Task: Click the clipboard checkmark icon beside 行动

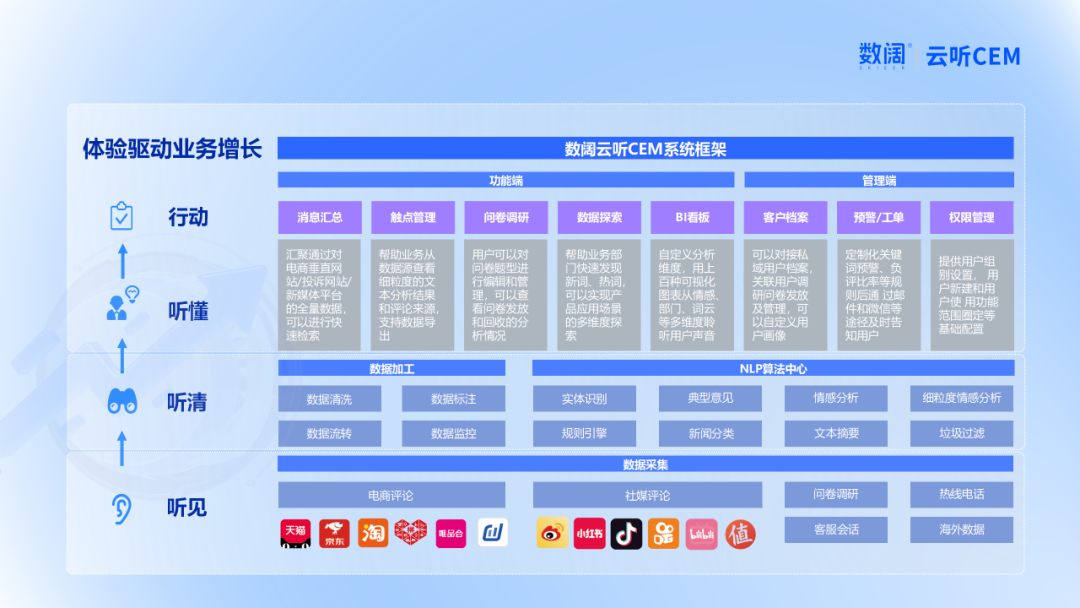Action: pos(121,216)
